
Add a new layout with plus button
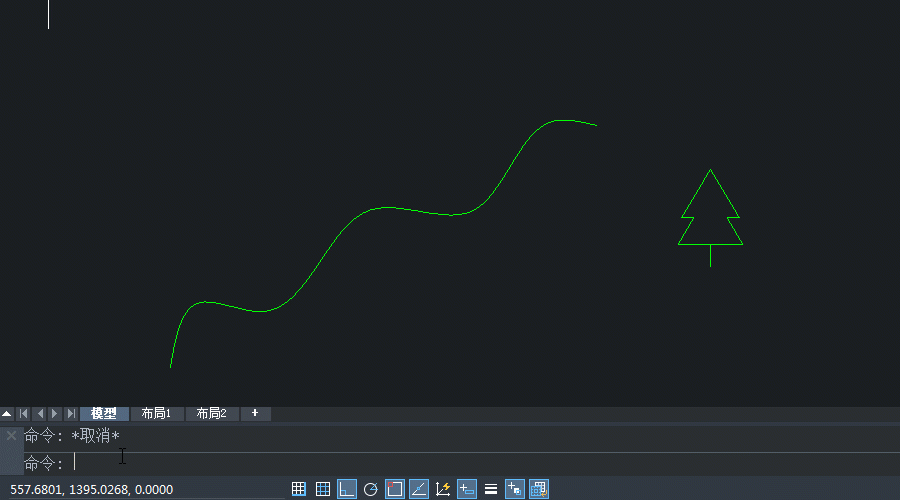(x=255, y=413)
